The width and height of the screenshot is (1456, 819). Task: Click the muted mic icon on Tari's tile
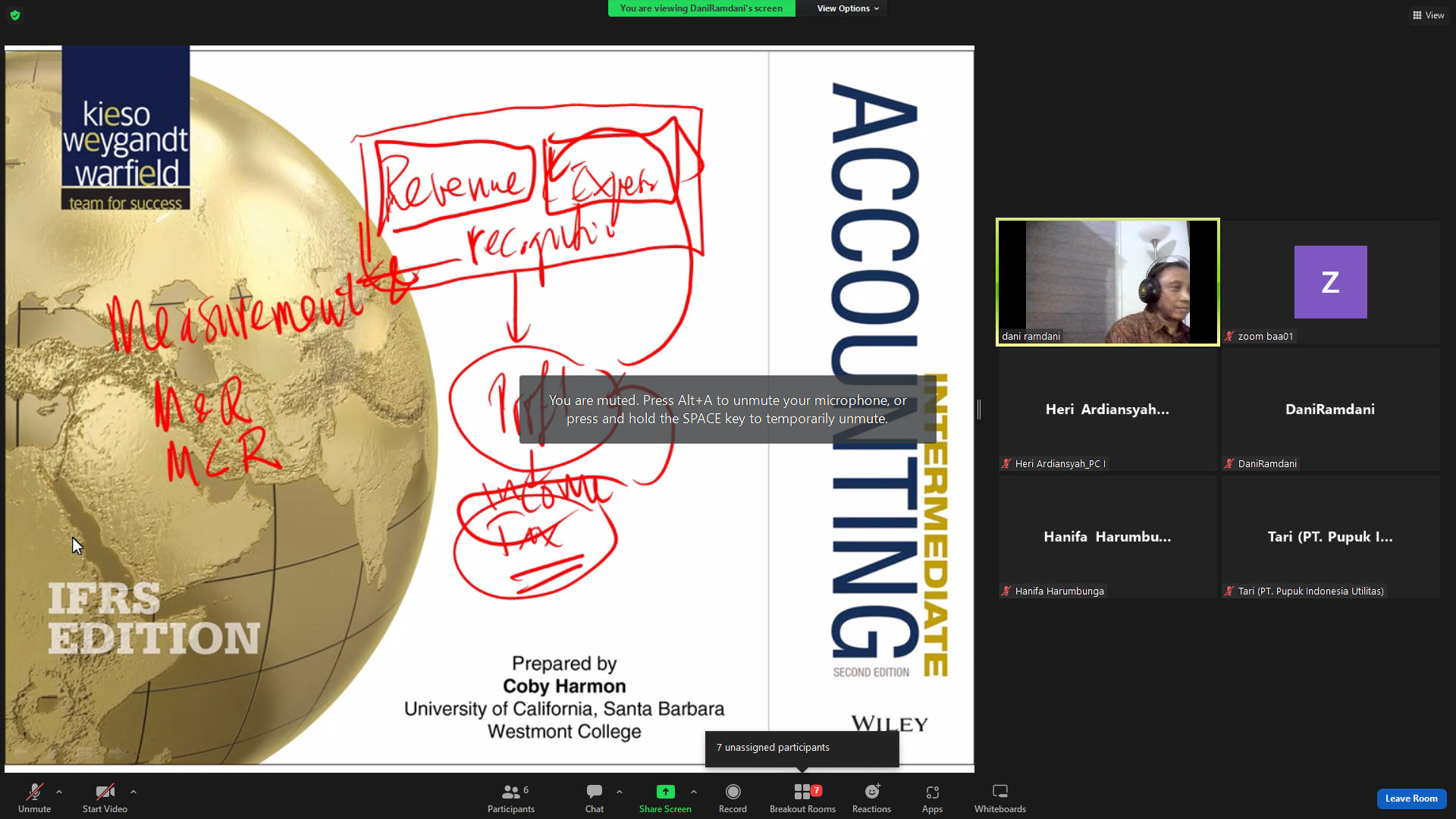coord(1229,591)
